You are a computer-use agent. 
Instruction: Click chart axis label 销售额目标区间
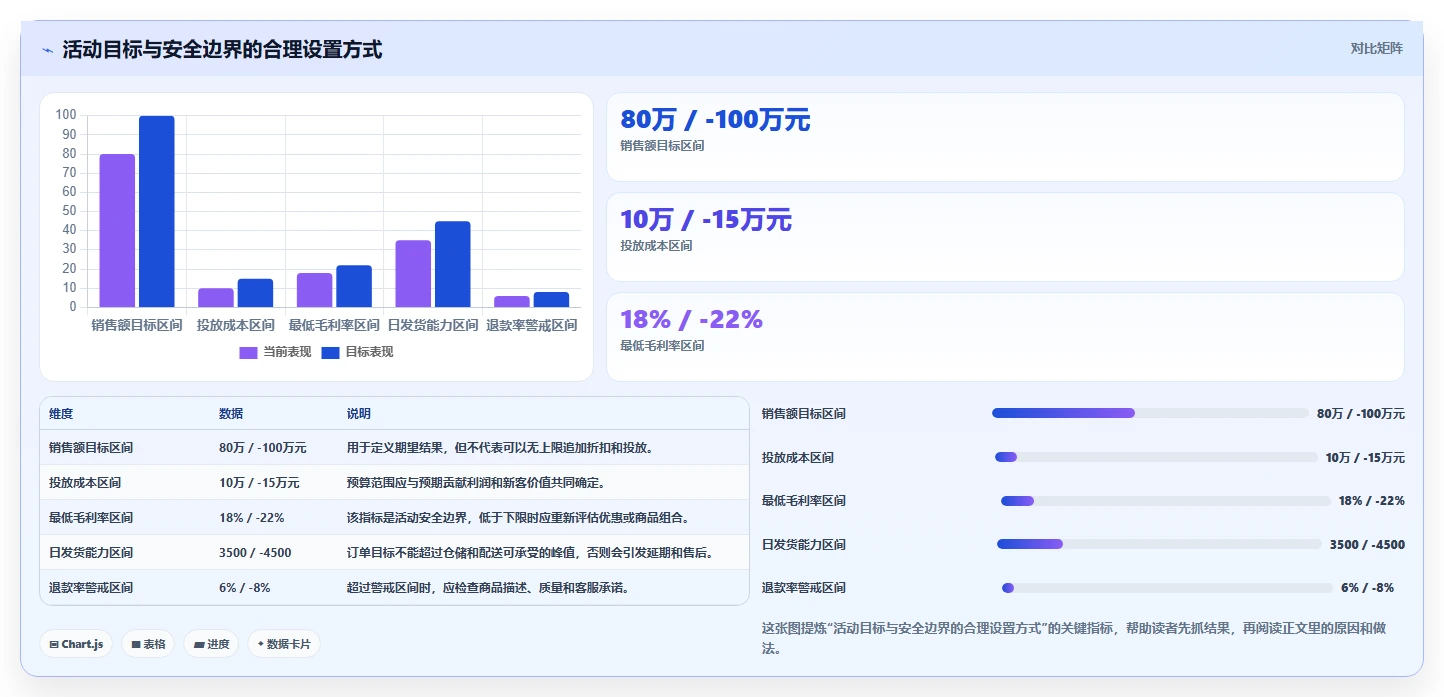pos(137,325)
